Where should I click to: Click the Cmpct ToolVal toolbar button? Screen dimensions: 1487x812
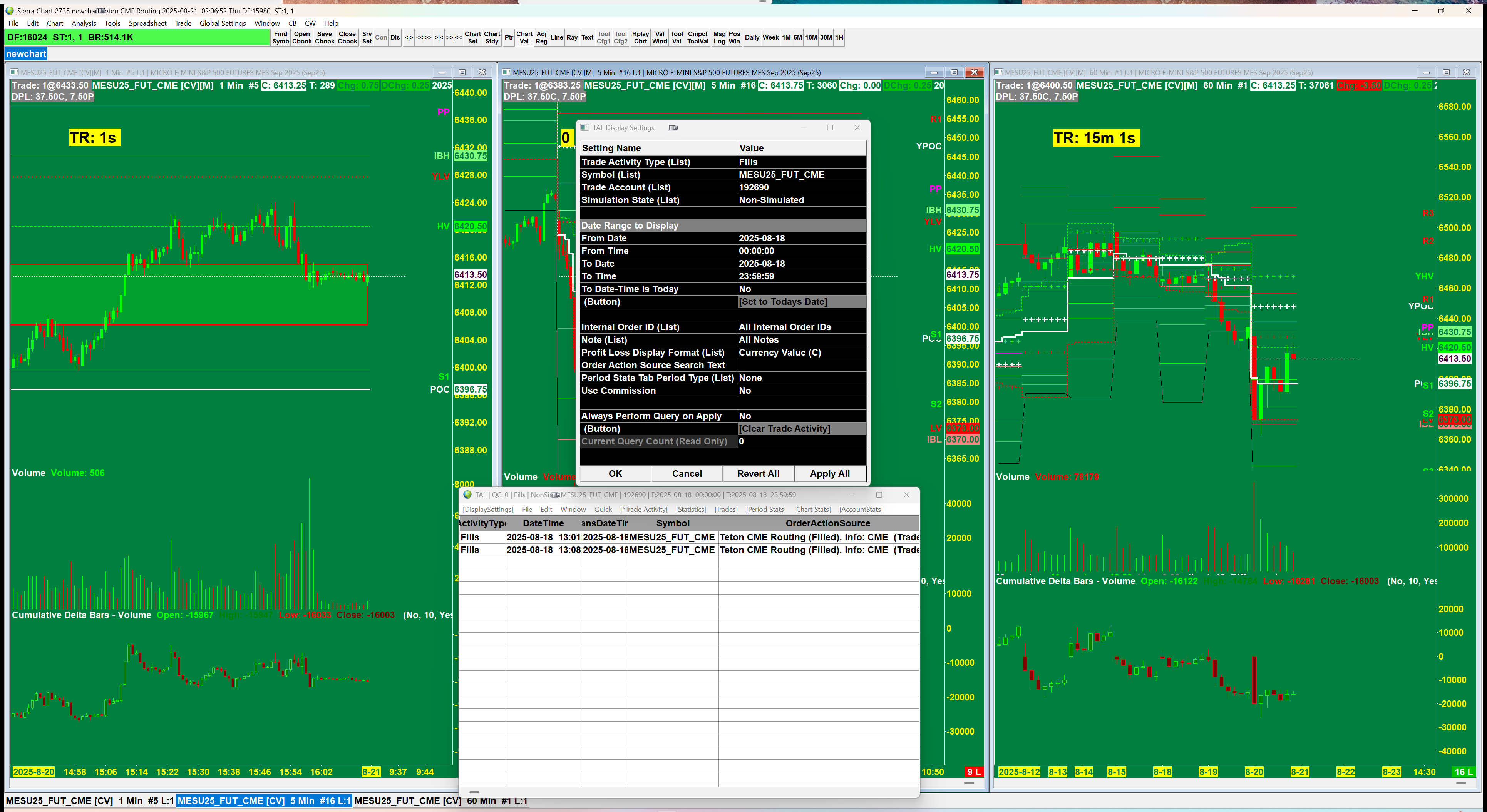point(697,37)
